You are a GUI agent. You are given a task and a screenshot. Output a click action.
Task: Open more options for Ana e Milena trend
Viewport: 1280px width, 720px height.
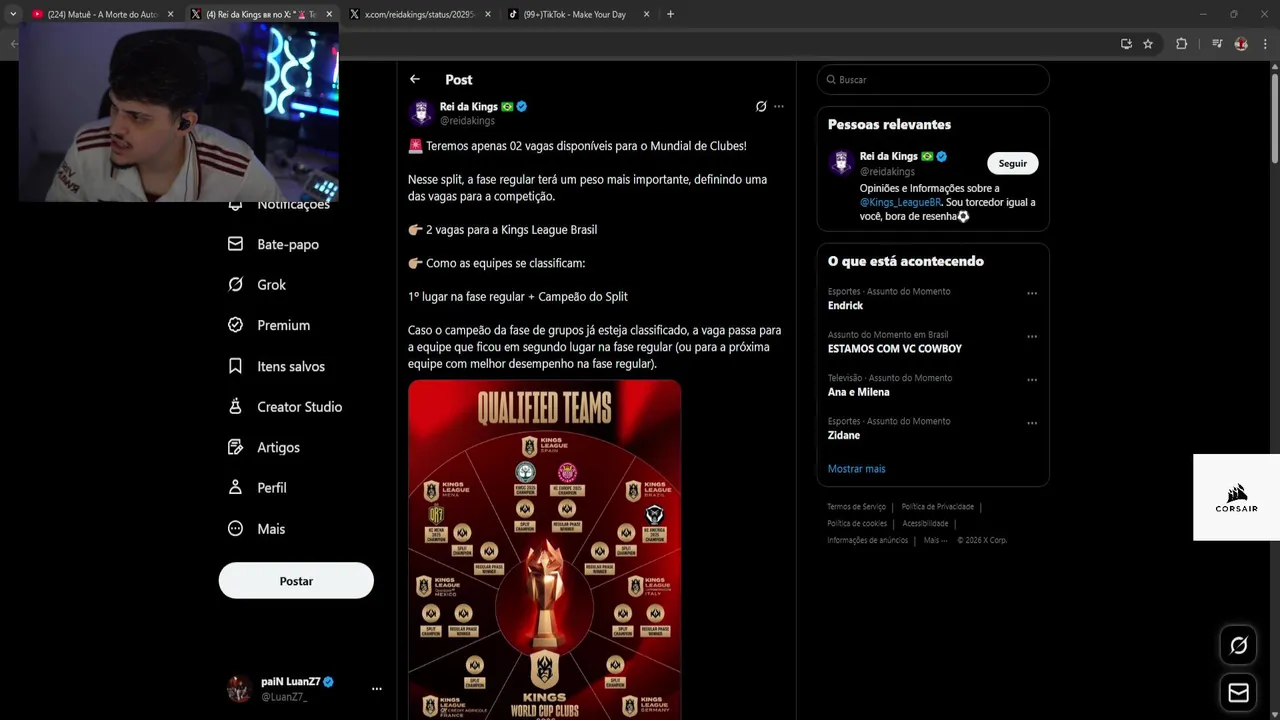click(1032, 380)
